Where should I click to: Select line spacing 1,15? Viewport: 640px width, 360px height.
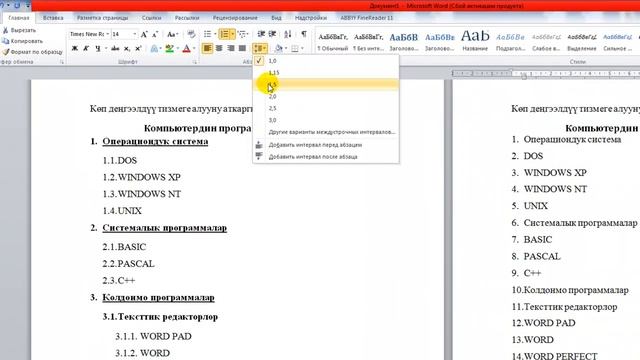[326, 73]
